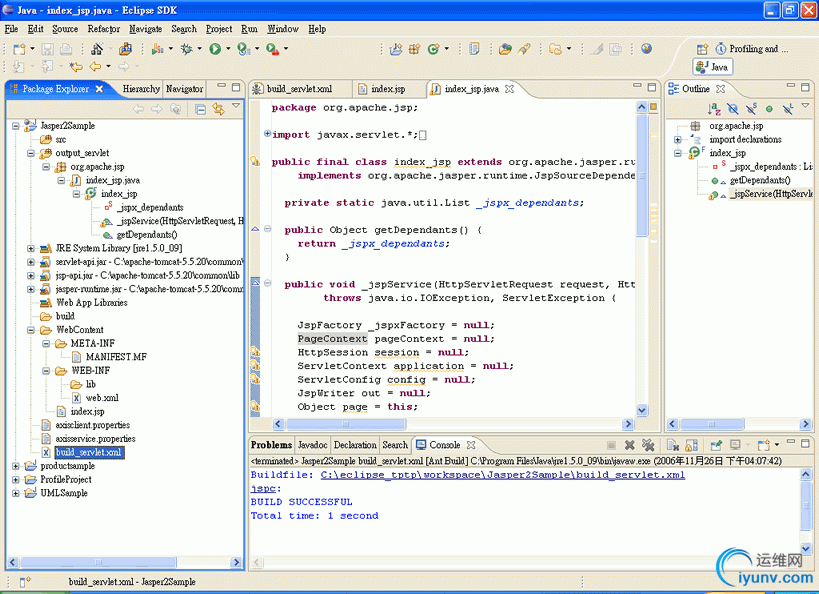Toggle Hide Fields in Outline toolbar
This screenshot has width=819, height=594.
click(733, 109)
